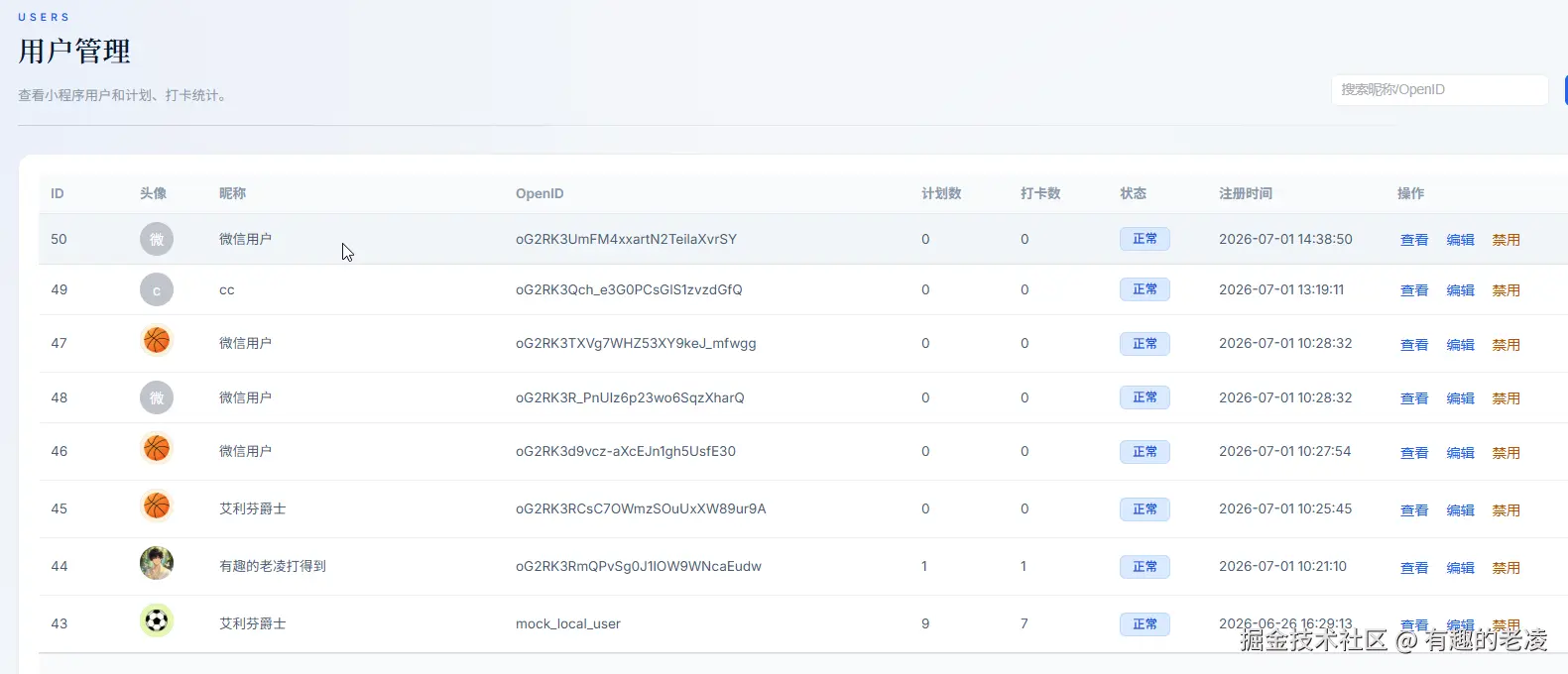The width and height of the screenshot is (1568, 674).
Task: Click the basketball avatar in row 47
Action: point(157,341)
